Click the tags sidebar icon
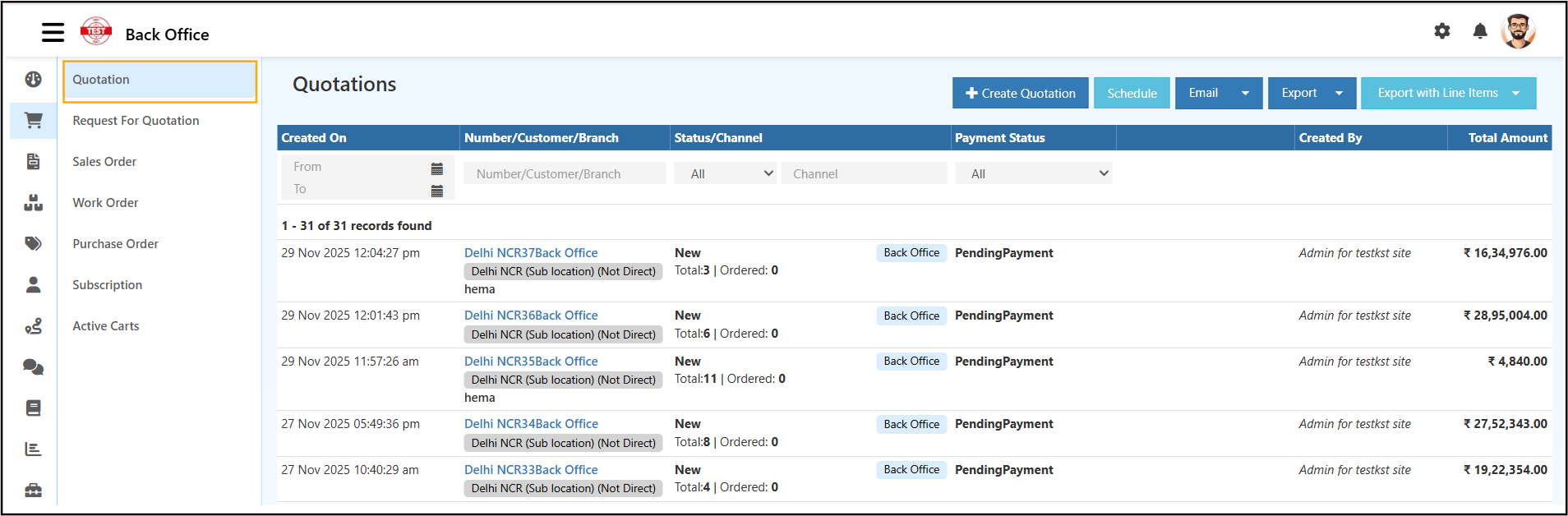1568x516 pixels. click(33, 244)
